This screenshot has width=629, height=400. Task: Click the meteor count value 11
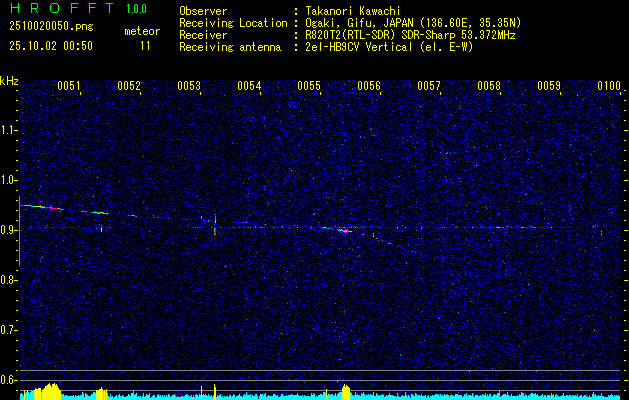click(145, 46)
